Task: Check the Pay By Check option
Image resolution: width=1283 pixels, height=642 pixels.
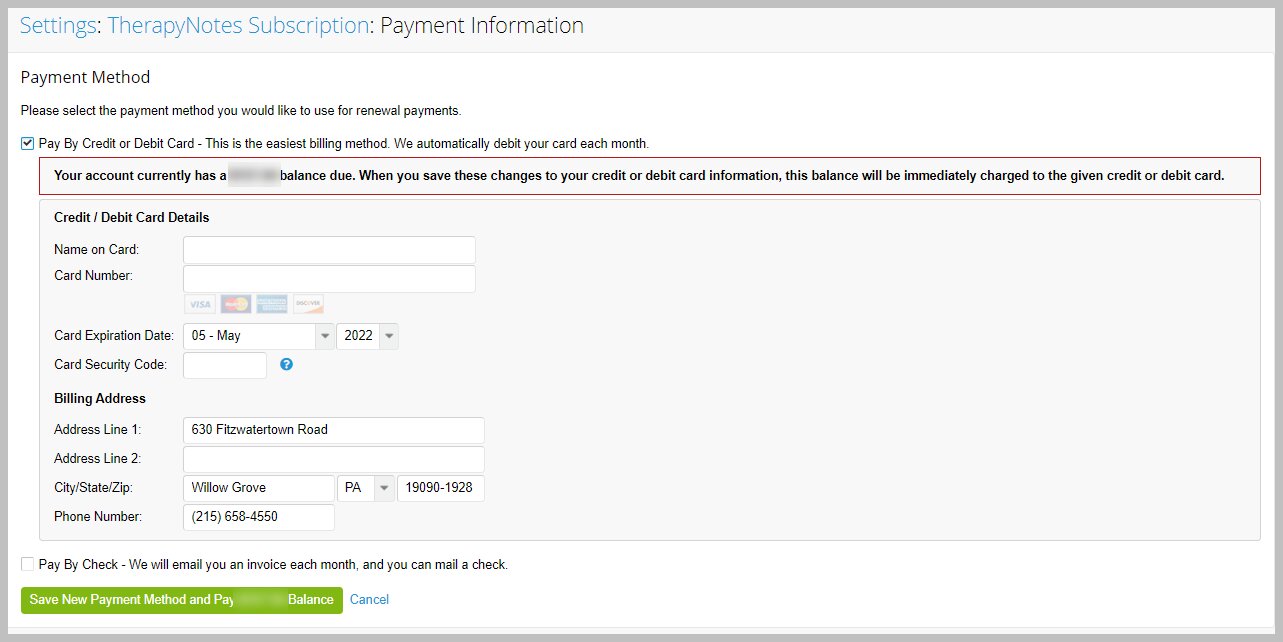Action: (x=27, y=565)
